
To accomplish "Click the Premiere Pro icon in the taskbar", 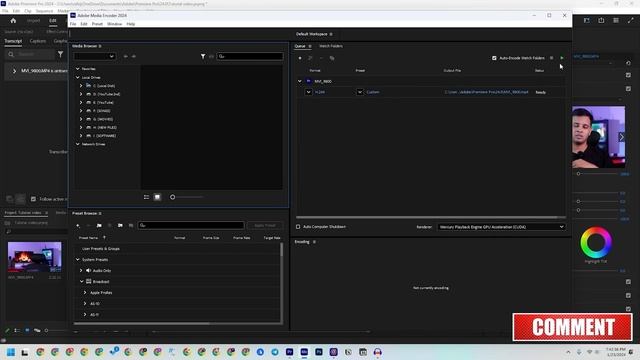I will (x=289, y=352).
